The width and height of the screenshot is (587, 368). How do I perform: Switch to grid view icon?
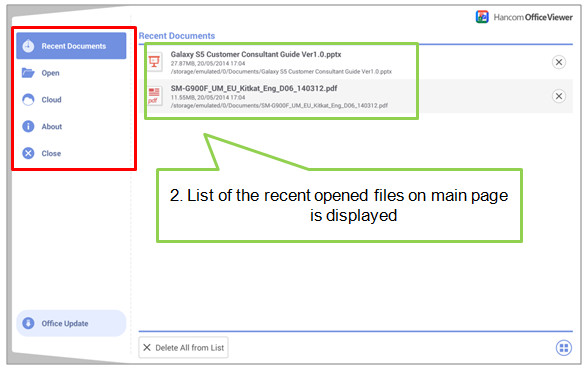[563, 348]
